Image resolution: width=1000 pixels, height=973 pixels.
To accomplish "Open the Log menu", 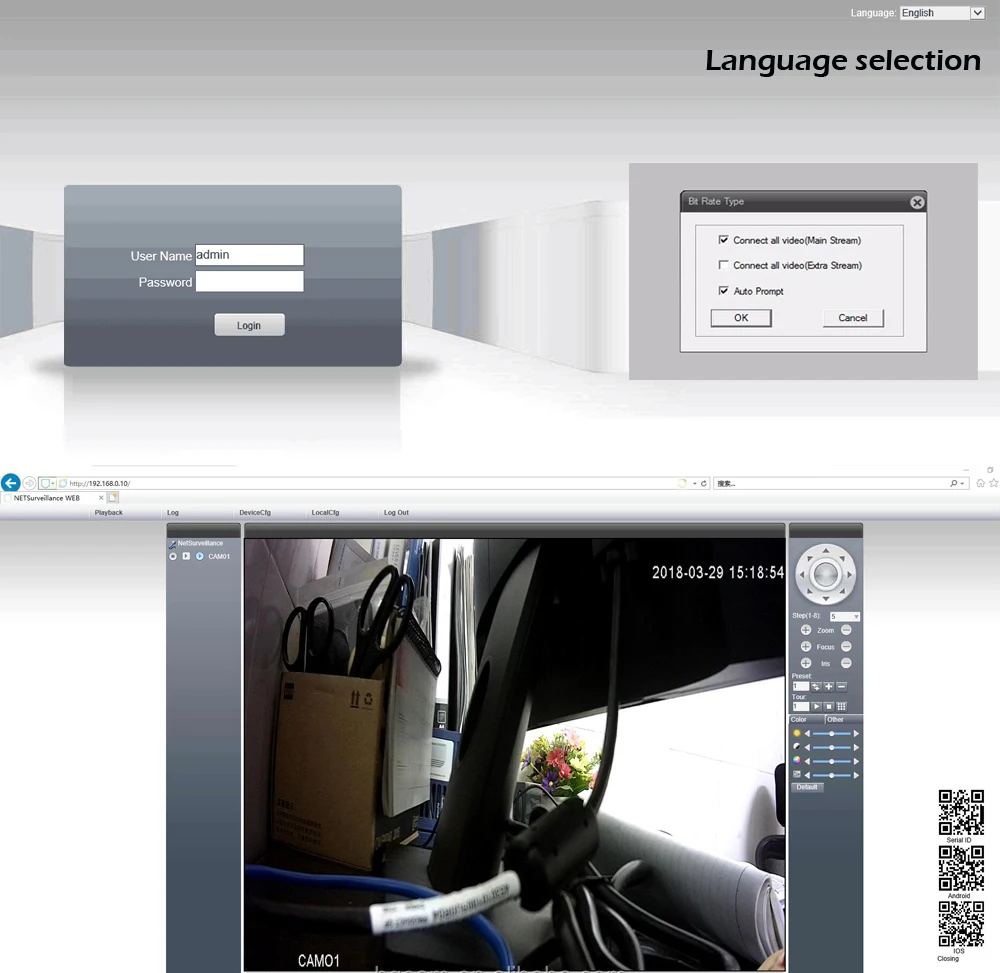I will (x=173, y=512).
